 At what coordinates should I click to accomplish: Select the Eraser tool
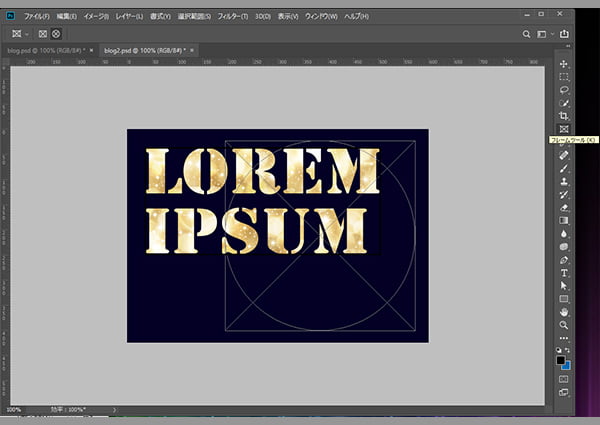564,207
